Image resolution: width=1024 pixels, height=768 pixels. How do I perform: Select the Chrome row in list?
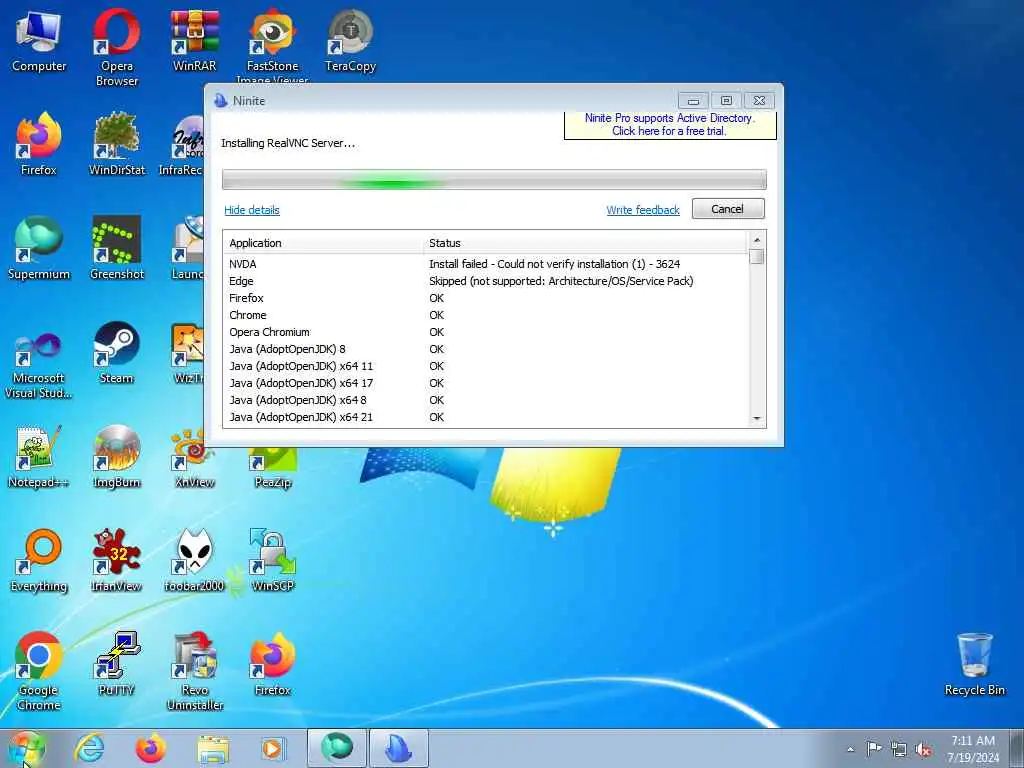tap(486, 315)
